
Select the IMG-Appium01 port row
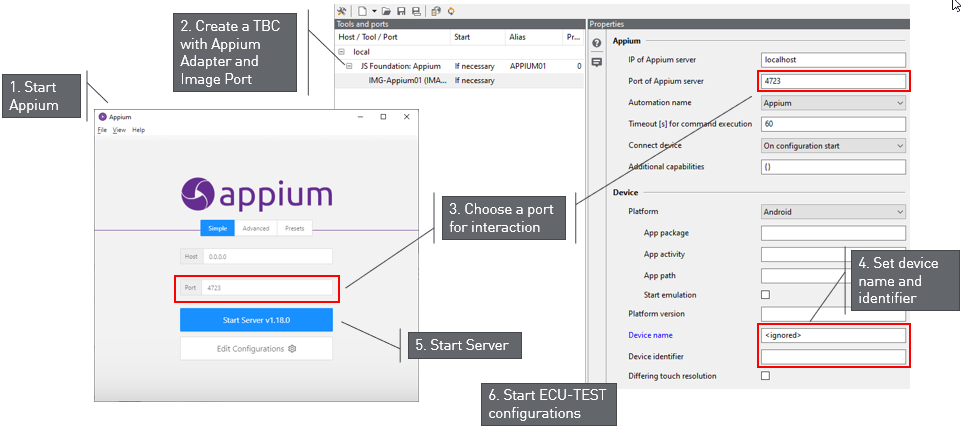[x=459, y=81]
